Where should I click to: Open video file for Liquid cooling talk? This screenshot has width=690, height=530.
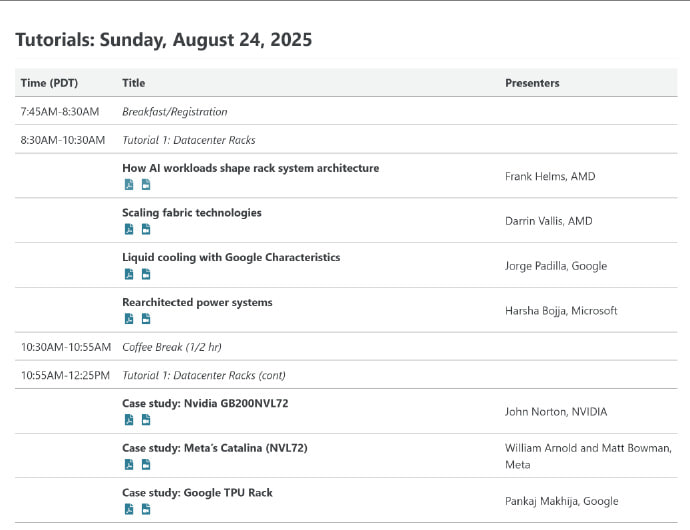145,274
